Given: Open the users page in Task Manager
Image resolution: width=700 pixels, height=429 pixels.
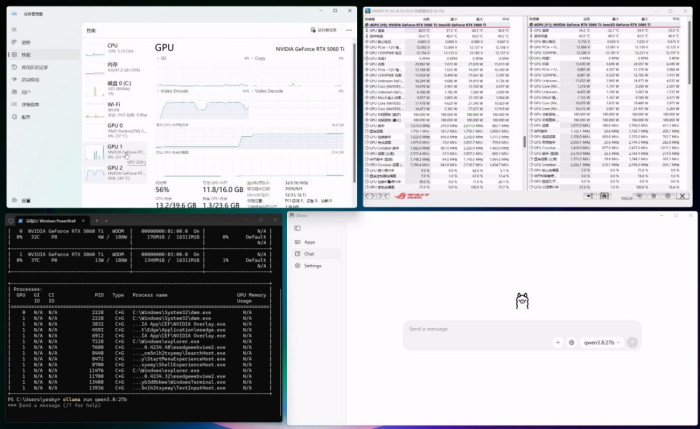Looking at the screenshot, I should pyautogui.click(x=44, y=92).
